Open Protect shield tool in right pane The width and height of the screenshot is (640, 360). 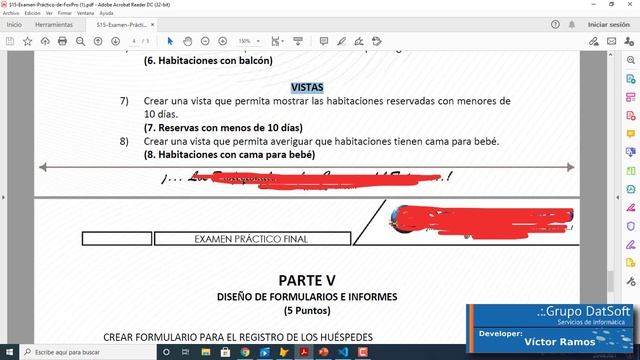[631, 226]
